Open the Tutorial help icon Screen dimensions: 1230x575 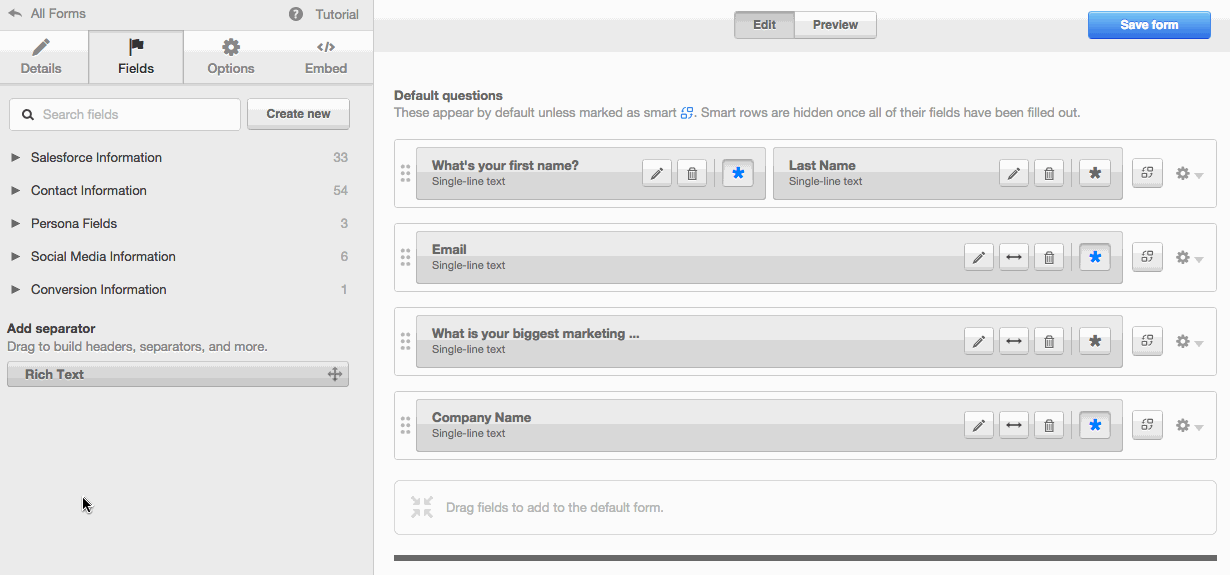coord(296,14)
